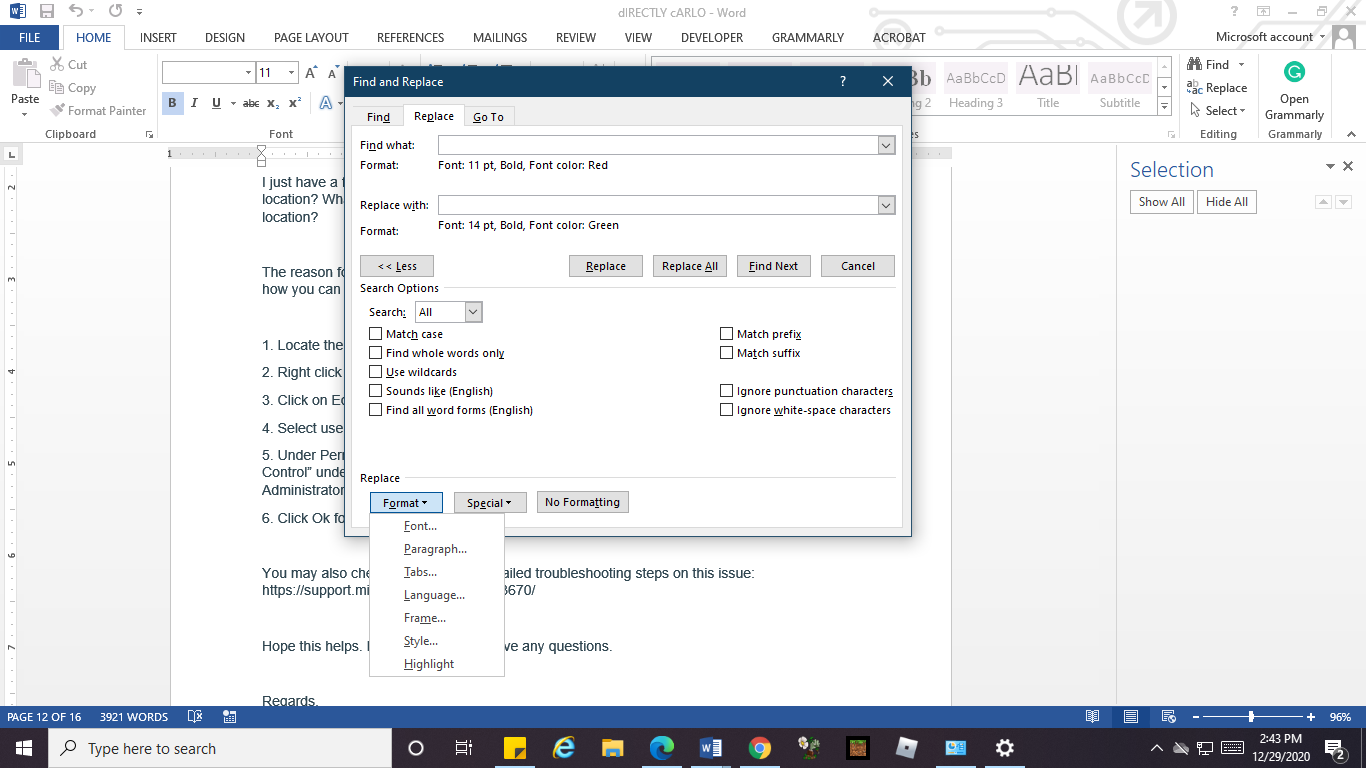Apply superscript formatting
This screenshot has width=1366, height=768.
295,103
